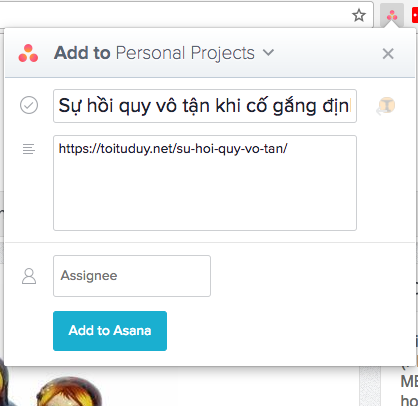Screen dimensions: 418x406
Task: Click the assignee person silhouette icon
Action: click(x=29, y=276)
